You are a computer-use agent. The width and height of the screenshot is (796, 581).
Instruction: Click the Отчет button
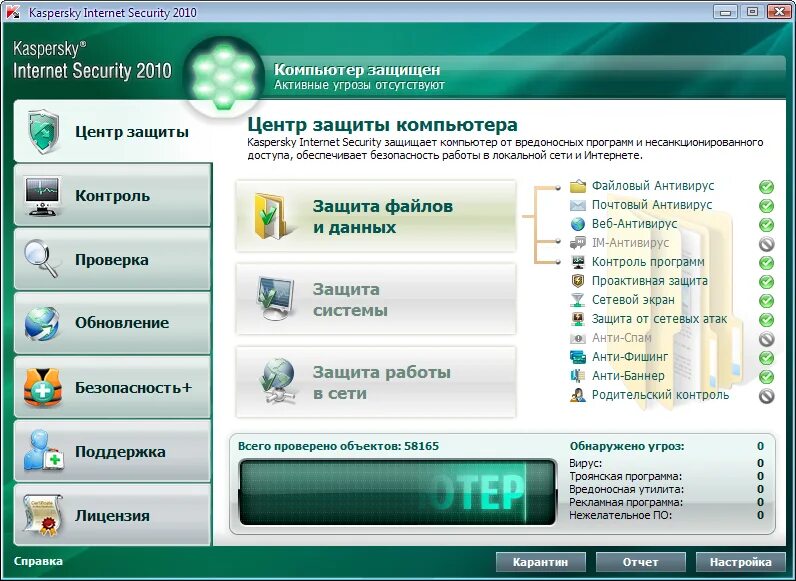[x=641, y=562]
